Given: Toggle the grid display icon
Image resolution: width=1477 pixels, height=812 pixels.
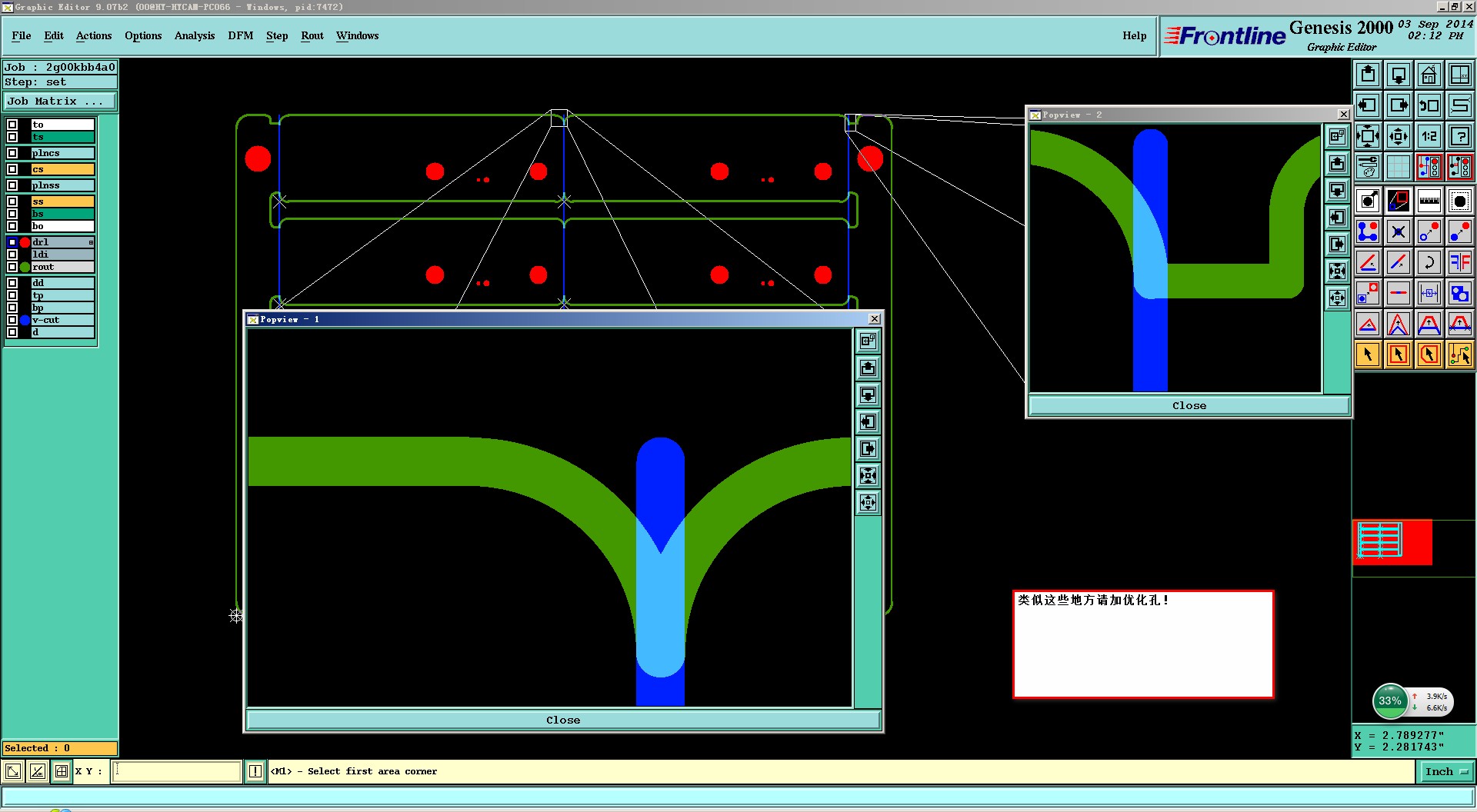Looking at the screenshot, I should 1399,167.
